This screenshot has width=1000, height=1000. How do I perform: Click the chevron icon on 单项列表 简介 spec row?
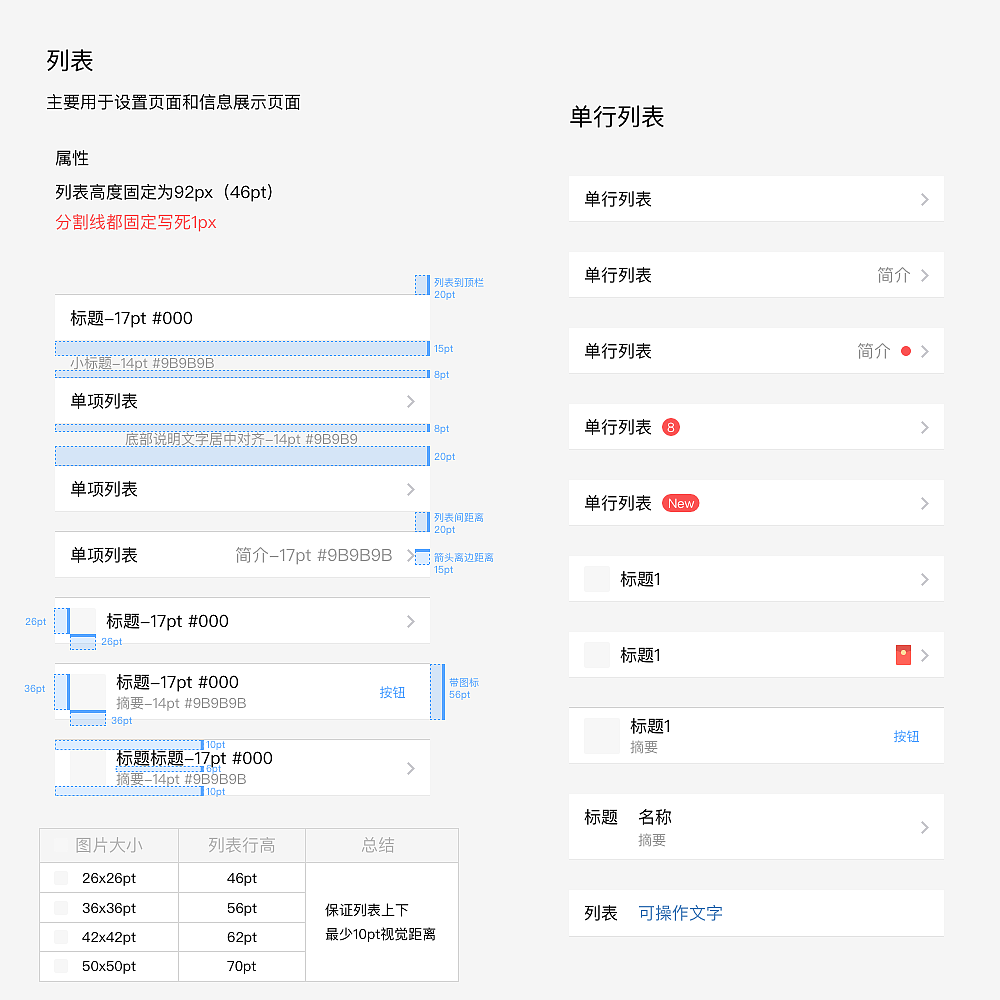point(410,555)
